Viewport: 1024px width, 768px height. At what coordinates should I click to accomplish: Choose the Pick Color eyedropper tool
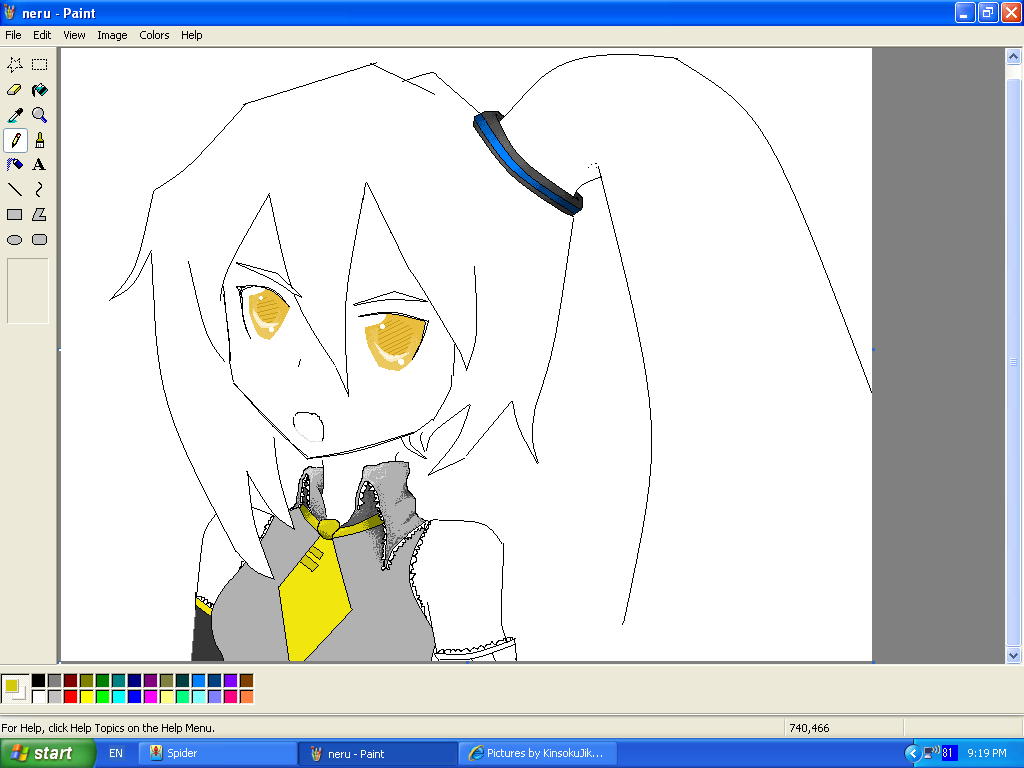15,115
